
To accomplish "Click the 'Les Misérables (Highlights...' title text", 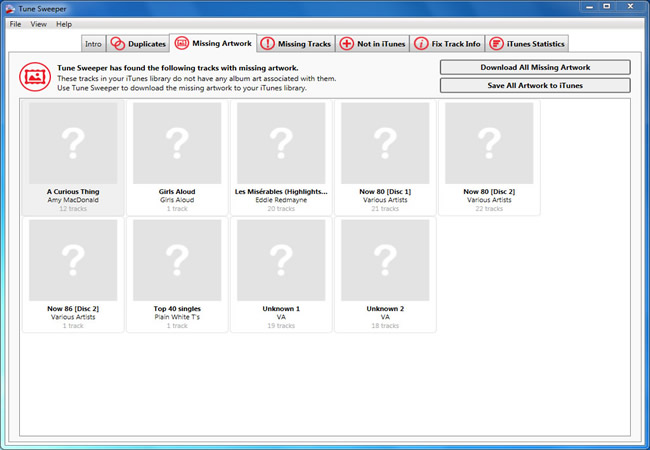I will 281,191.
